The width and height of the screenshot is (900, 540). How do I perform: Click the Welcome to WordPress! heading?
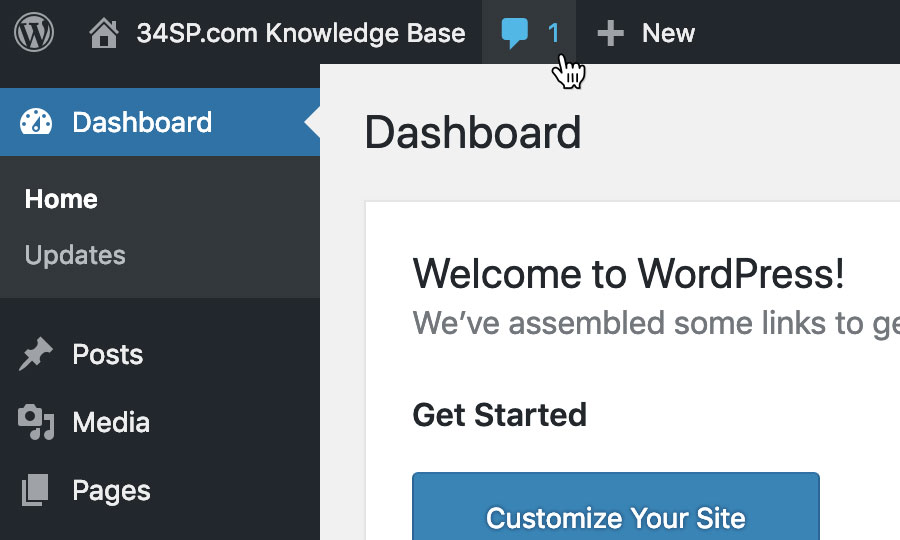point(629,273)
